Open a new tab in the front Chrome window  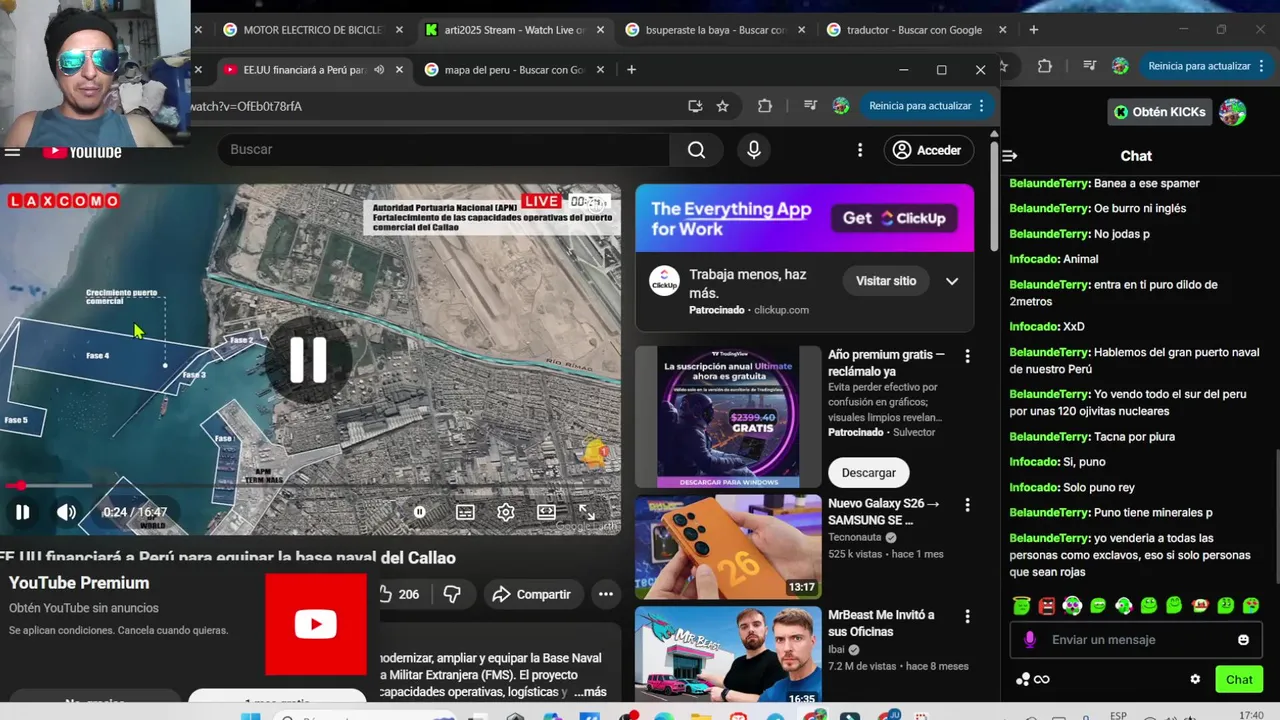click(631, 70)
